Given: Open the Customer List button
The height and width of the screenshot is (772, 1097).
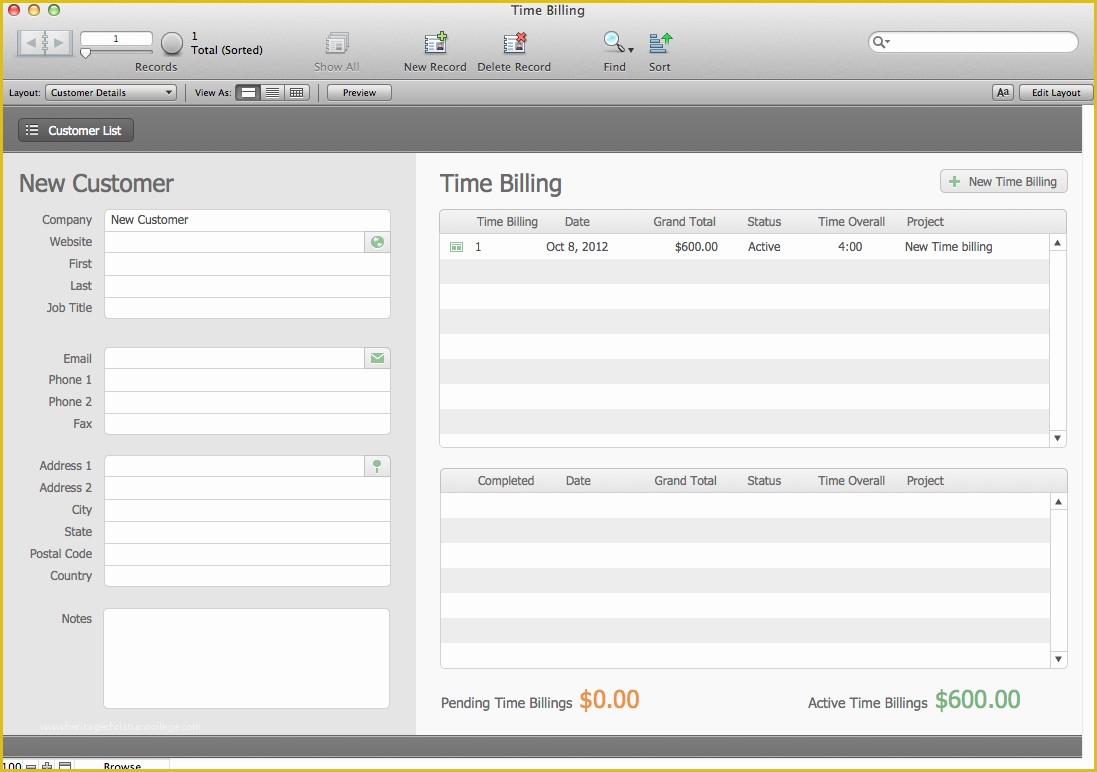Looking at the screenshot, I should pyautogui.click(x=76, y=130).
